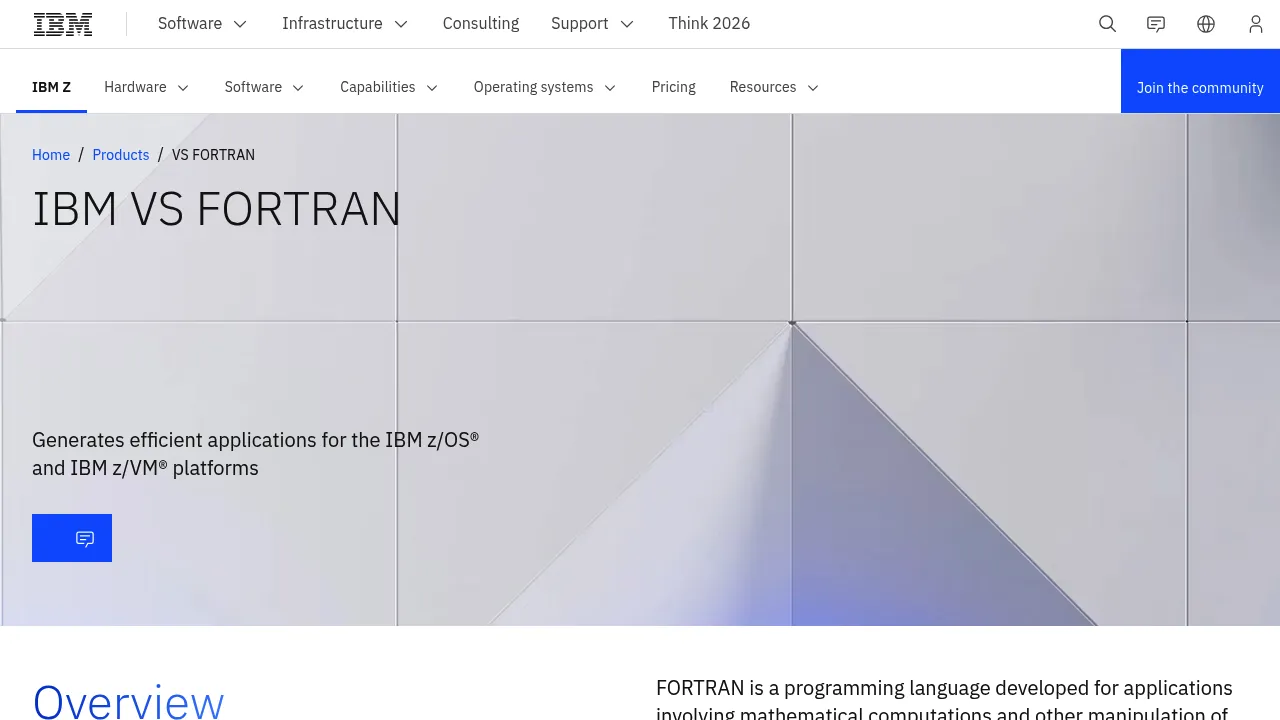Expand the Software top menu
Screen dimensions: 1280x720
(202, 24)
